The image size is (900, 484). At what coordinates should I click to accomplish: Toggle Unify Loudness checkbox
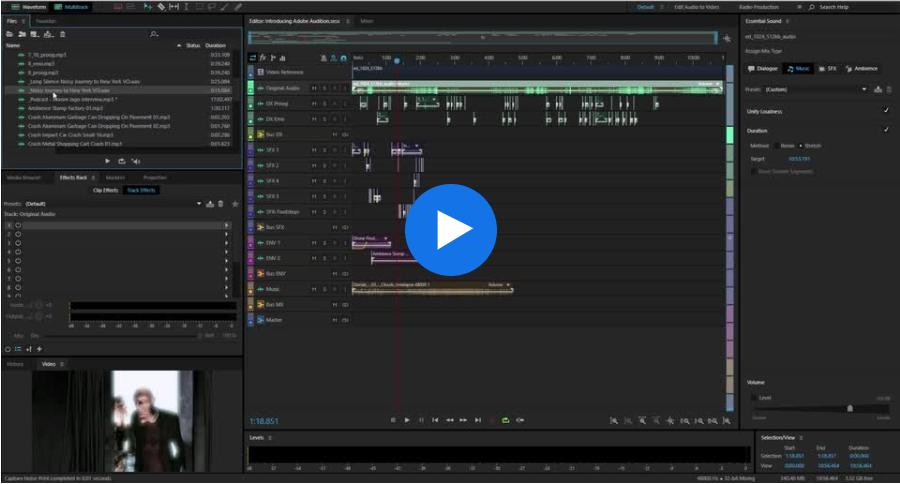tap(886, 110)
